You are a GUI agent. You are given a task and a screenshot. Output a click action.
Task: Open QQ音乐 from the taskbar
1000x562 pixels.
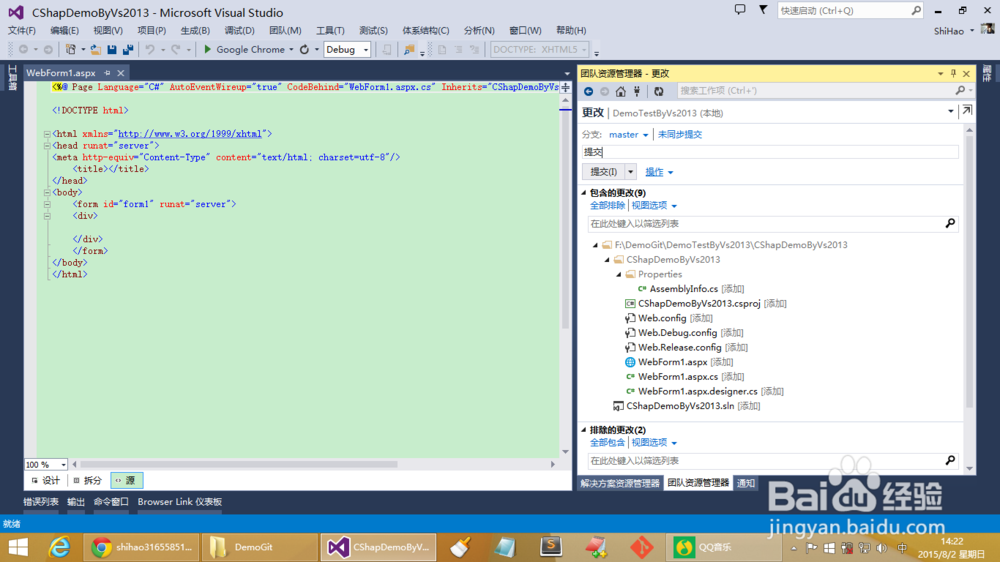(x=724, y=547)
